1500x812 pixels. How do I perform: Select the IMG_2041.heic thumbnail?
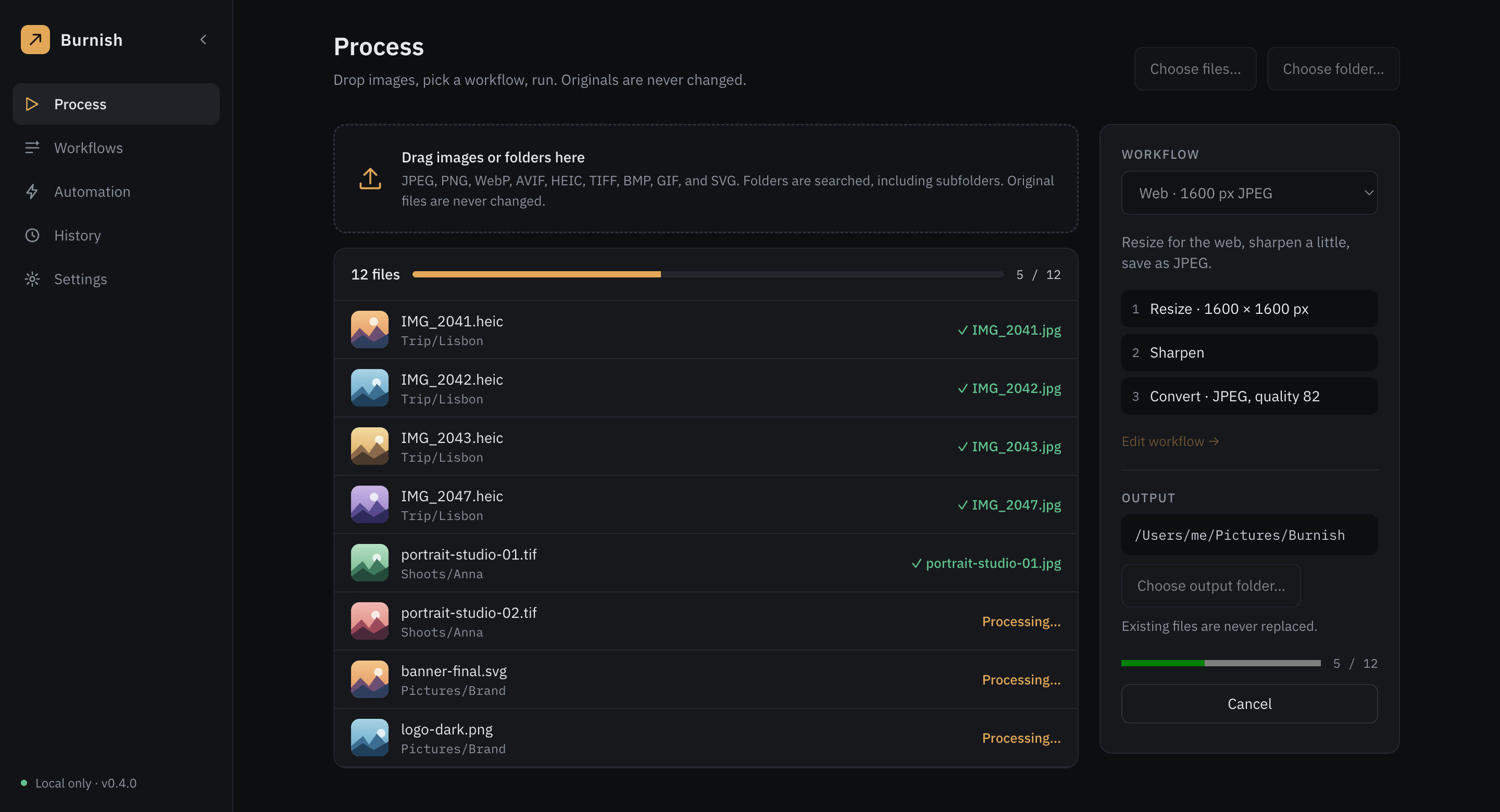[x=370, y=329]
